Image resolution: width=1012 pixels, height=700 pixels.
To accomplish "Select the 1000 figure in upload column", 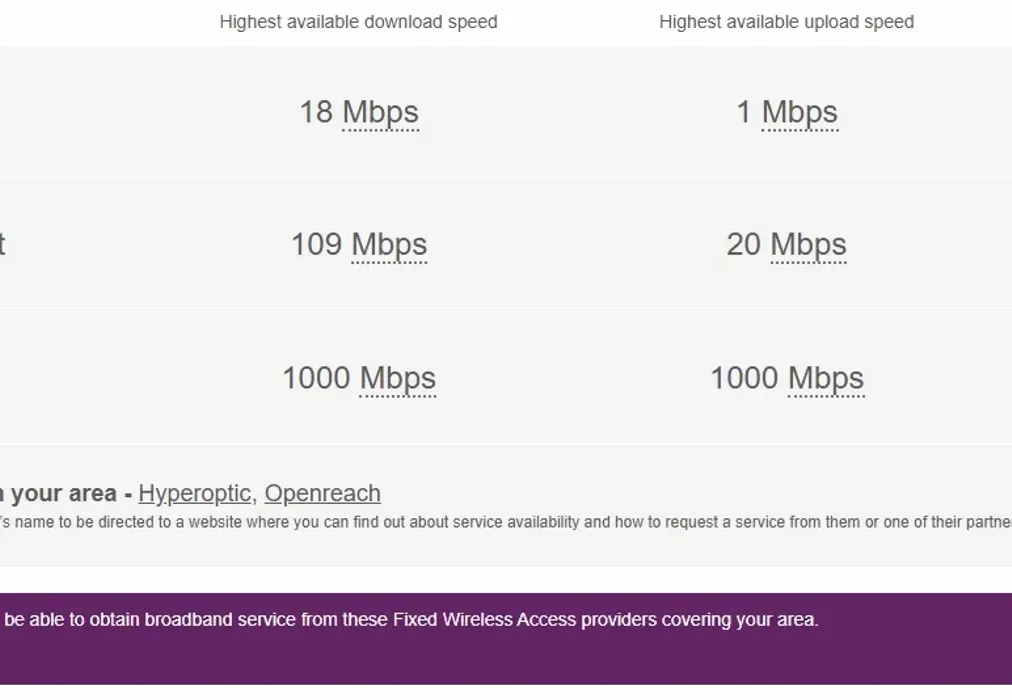I will pos(744,378).
